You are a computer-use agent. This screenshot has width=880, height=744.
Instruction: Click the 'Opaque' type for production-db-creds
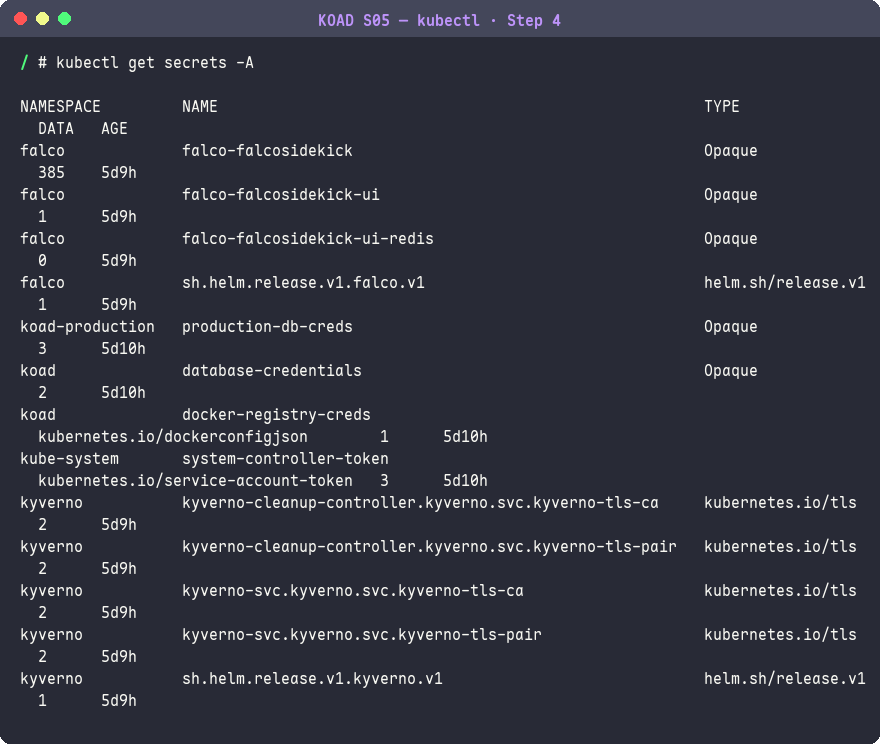[x=731, y=327]
